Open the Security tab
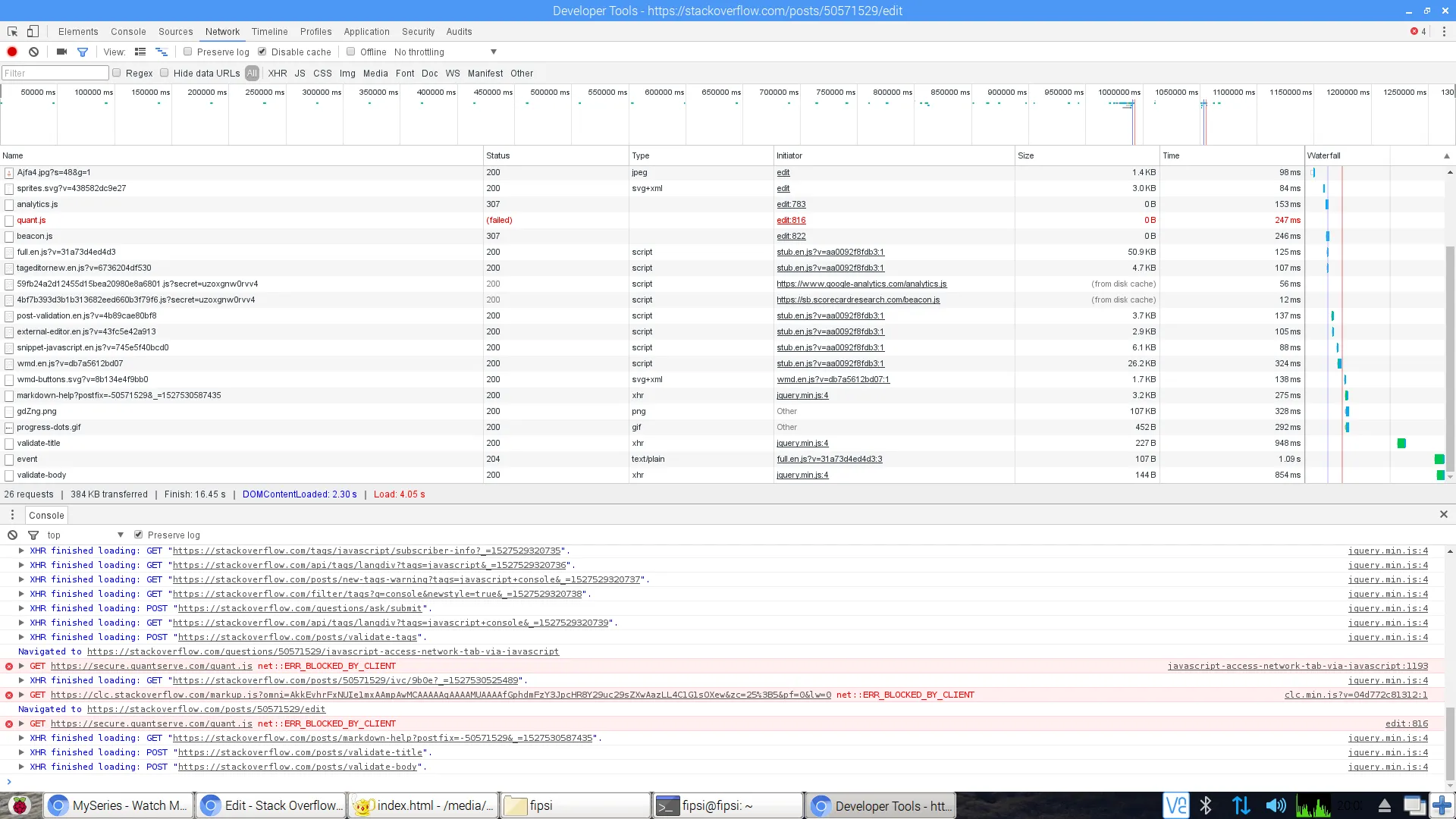 pyautogui.click(x=418, y=31)
